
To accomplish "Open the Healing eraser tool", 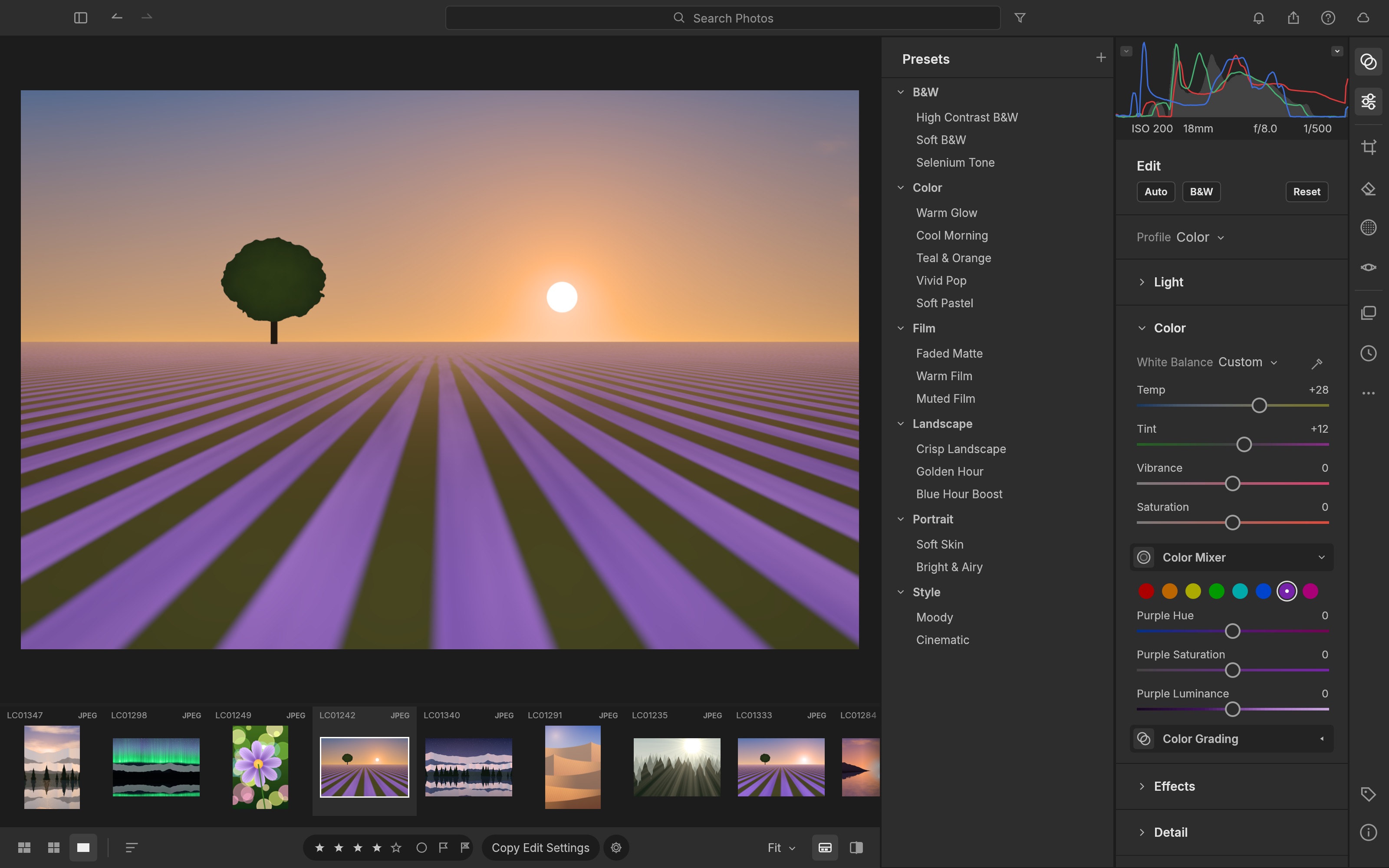I will (1368, 189).
